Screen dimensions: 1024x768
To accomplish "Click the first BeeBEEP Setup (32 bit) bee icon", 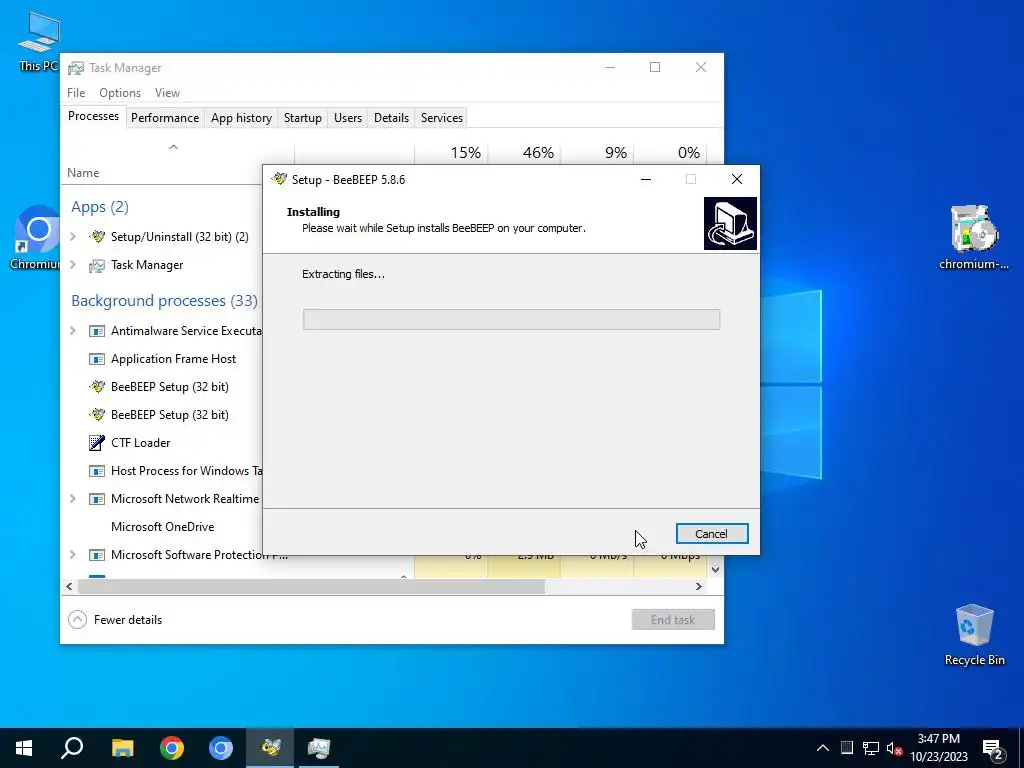I will [97, 387].
